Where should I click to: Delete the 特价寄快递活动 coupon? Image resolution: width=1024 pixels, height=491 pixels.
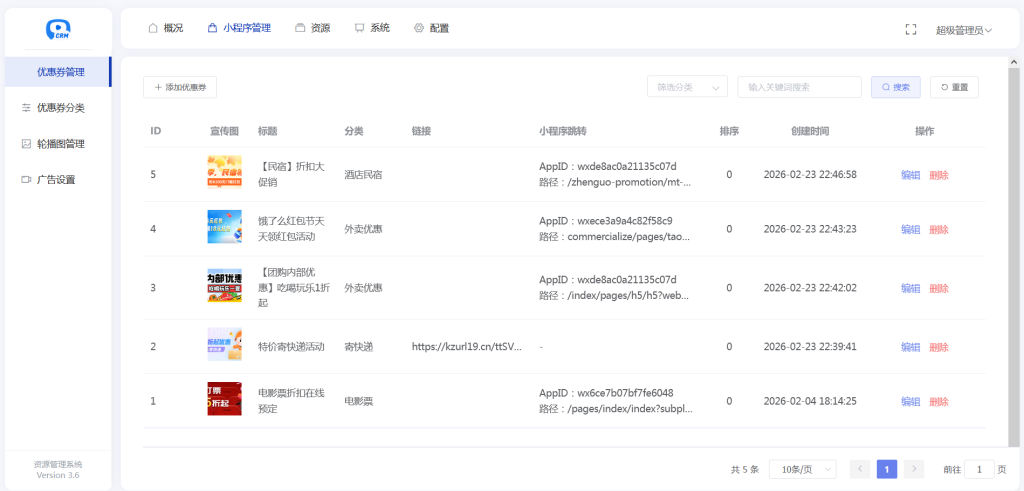(938, 347)
